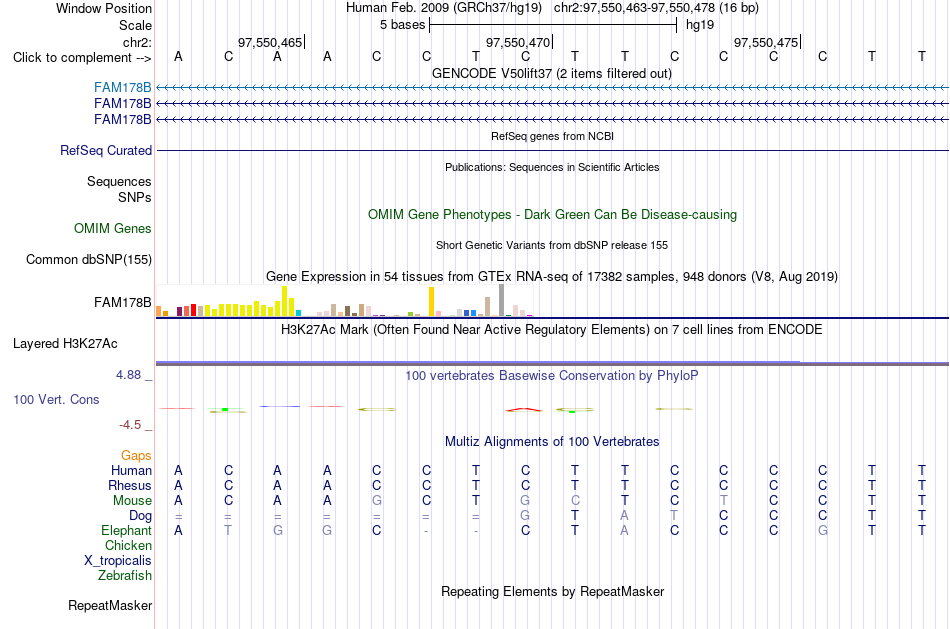Screen dimensions: 950x629
Task: Click 'RefSeq genes from NCBI' title
Action: 552,136
